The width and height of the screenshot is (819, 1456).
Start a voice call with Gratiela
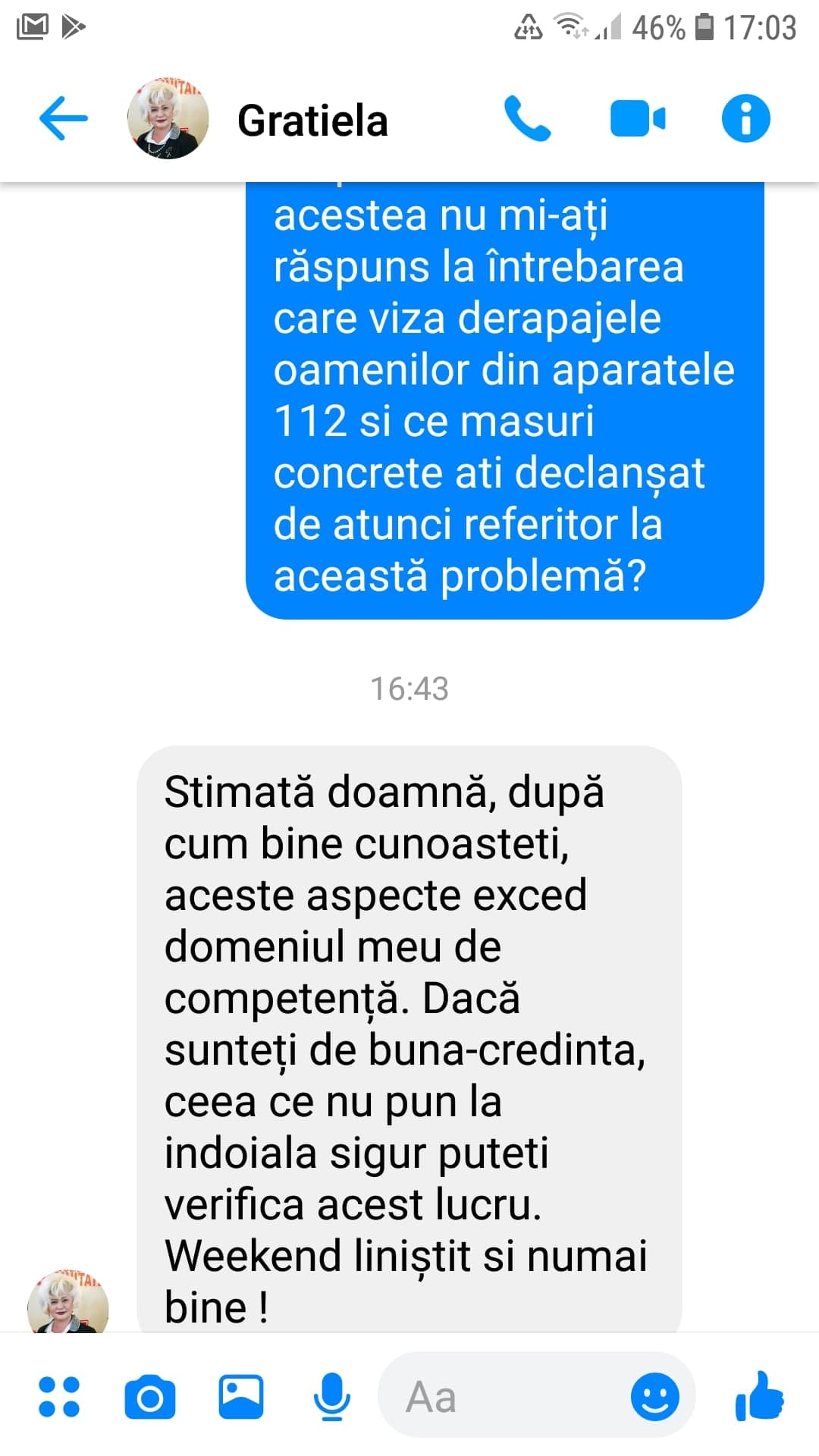528,118
